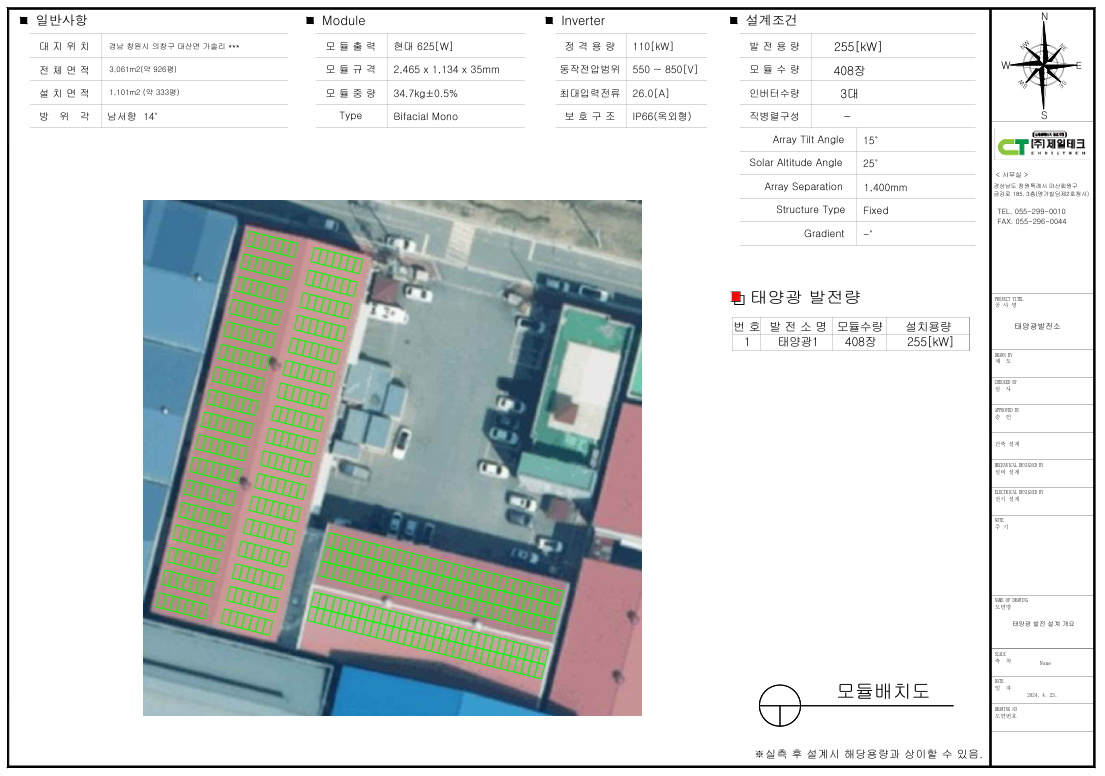This screenshot has width=1105, height=776.
Task: Click the TEL. 055-299-0010 phone number
Action: coord(1031,212)
